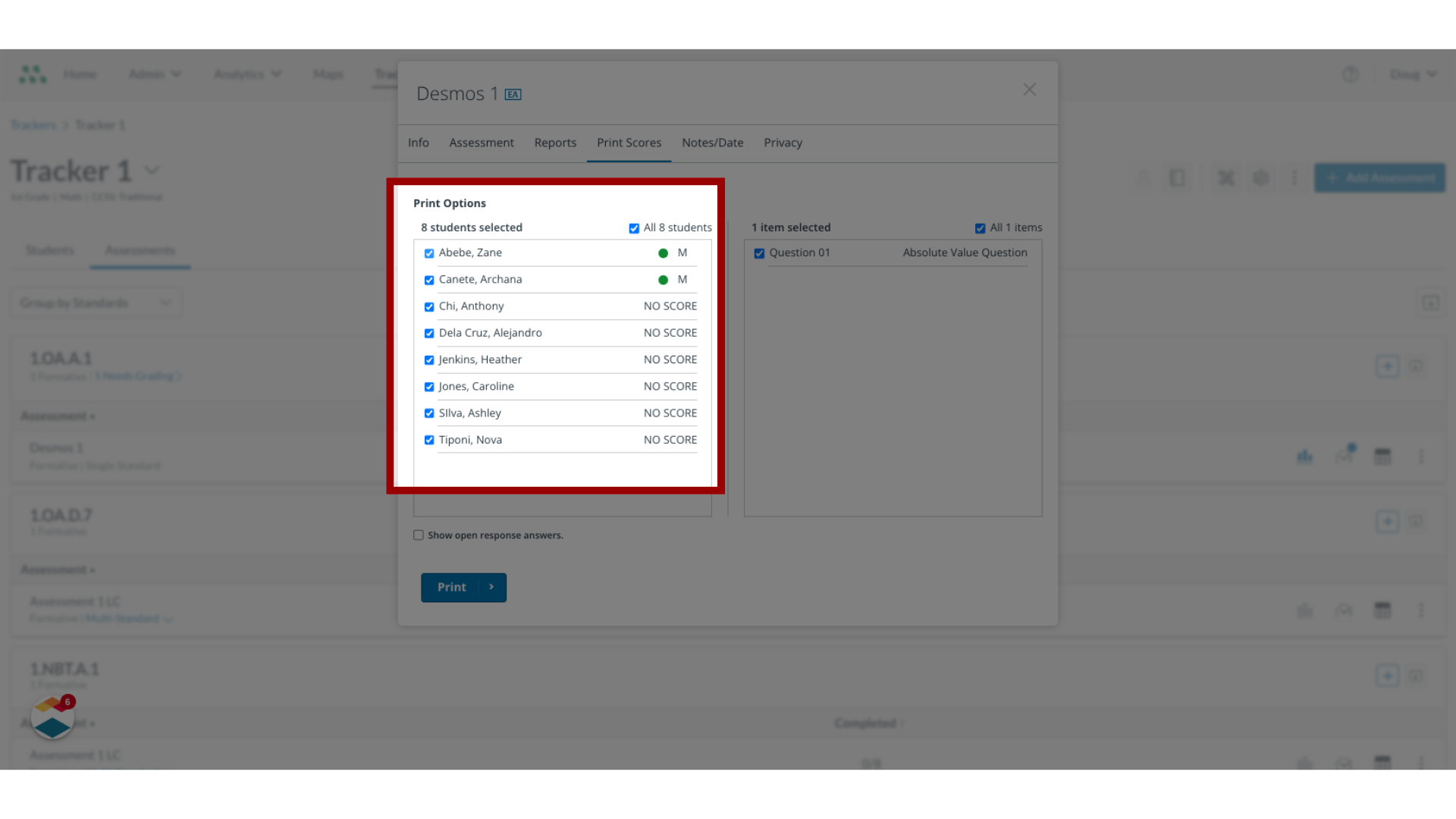Expand the Analytics menu

247,74
